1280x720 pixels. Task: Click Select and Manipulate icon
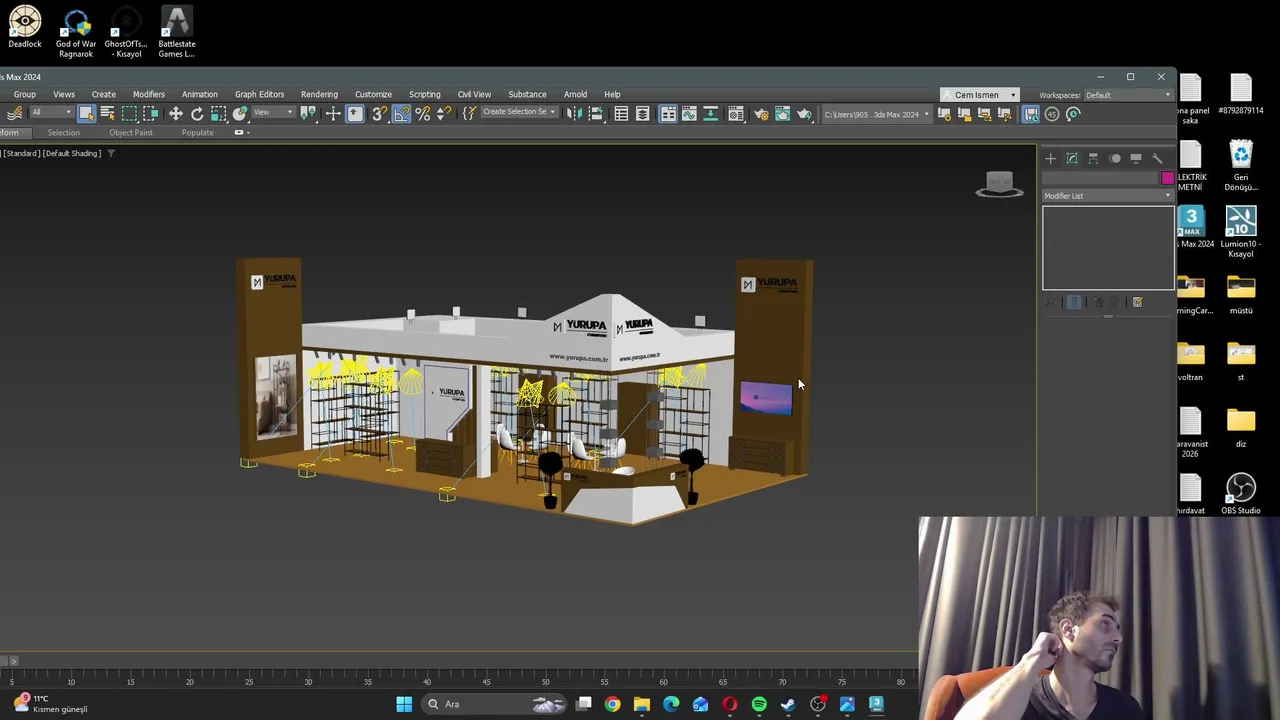(333, 114)
